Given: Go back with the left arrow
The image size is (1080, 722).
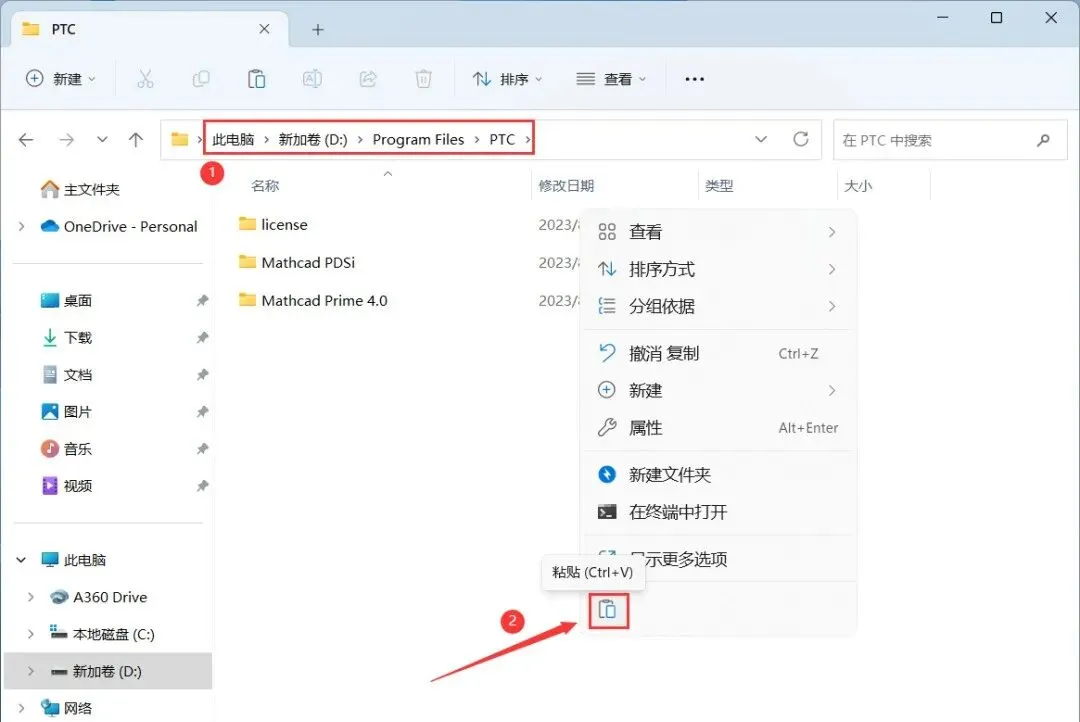Looking at the screenshot, I should point(26,140).
